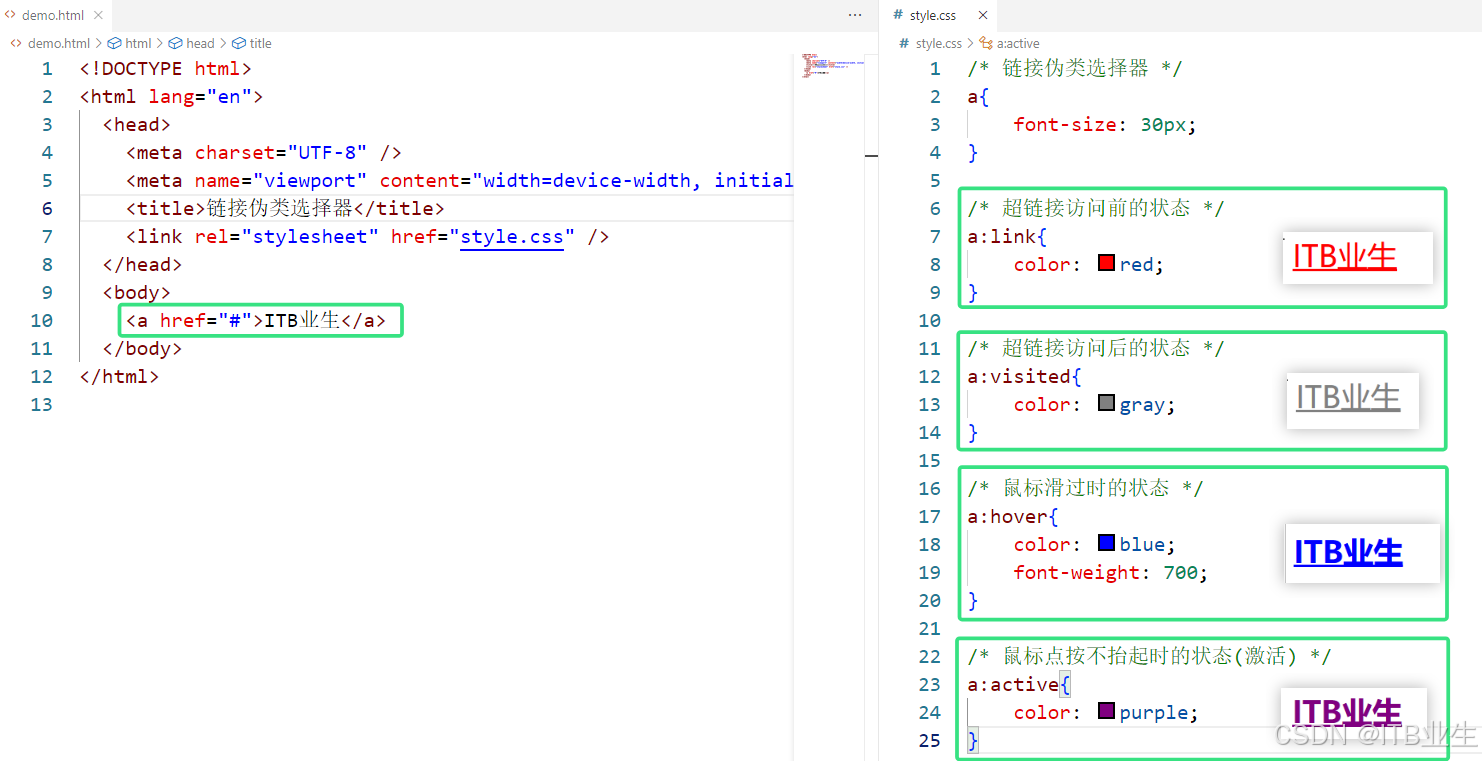Click the title breadcrumb item

(260, 43)
